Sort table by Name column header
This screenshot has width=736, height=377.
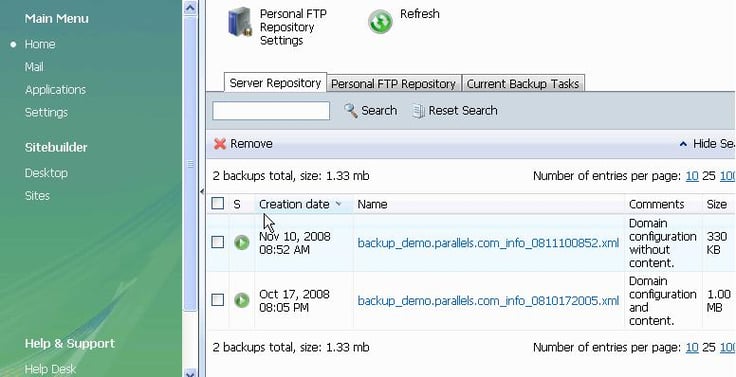pyautogui.click(x=372, y=204)
